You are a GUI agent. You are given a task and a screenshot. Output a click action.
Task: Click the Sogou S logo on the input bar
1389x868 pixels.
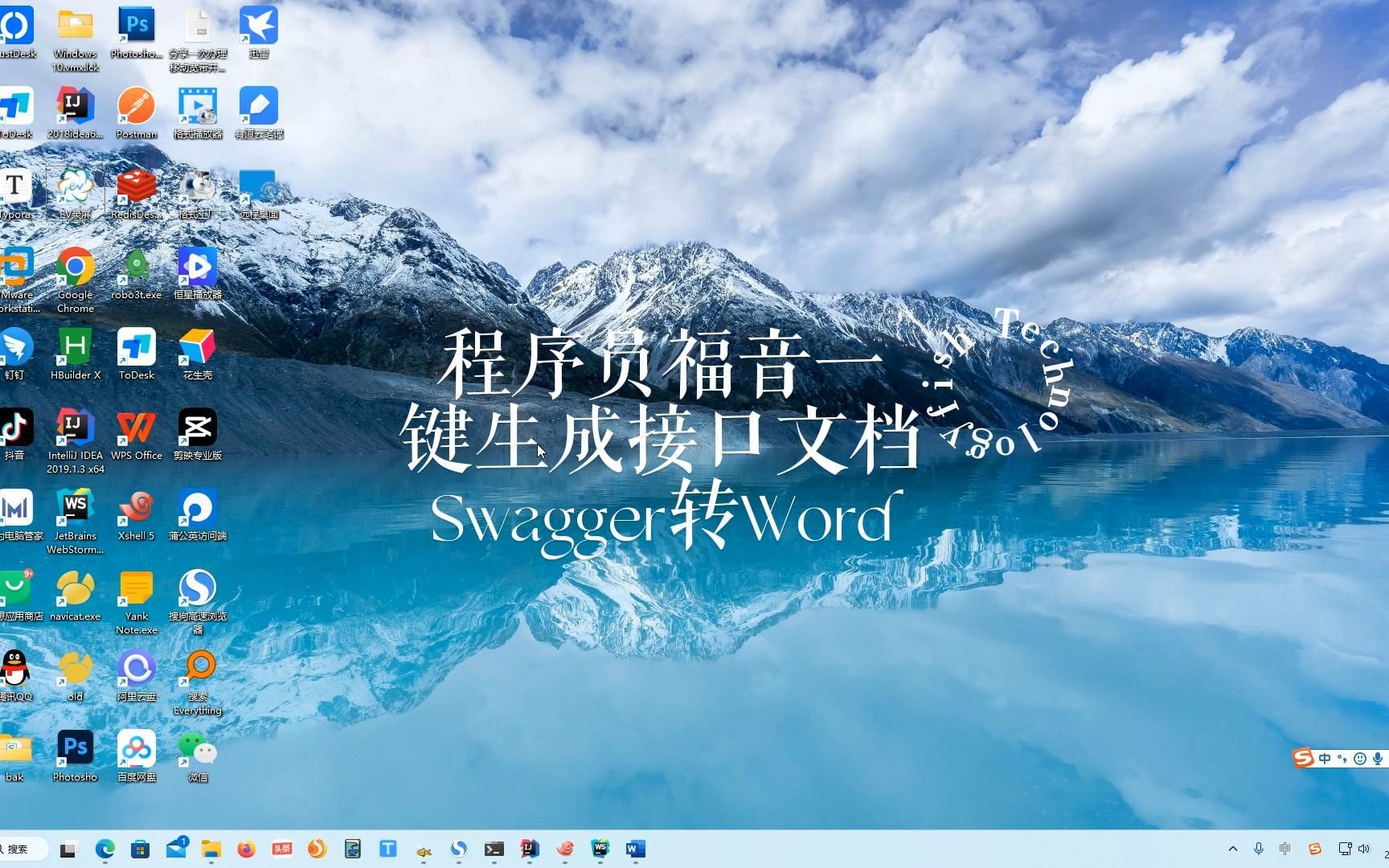pyautogui.click(x=1303, y=758)
